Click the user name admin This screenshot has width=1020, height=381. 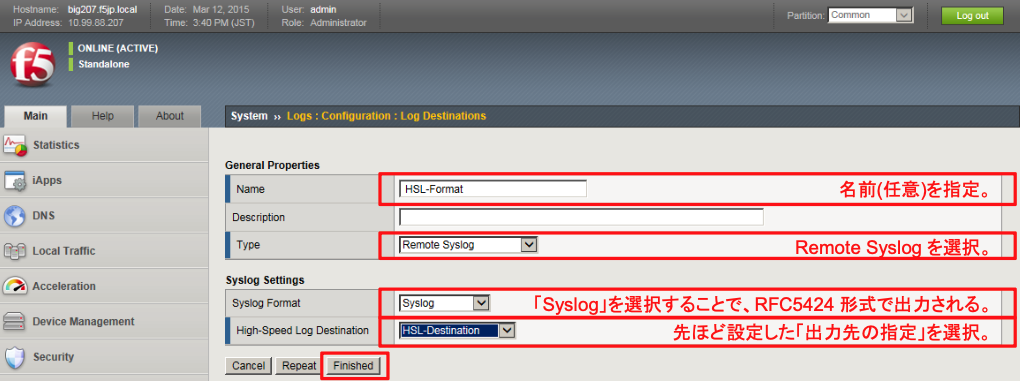[323, 10]
